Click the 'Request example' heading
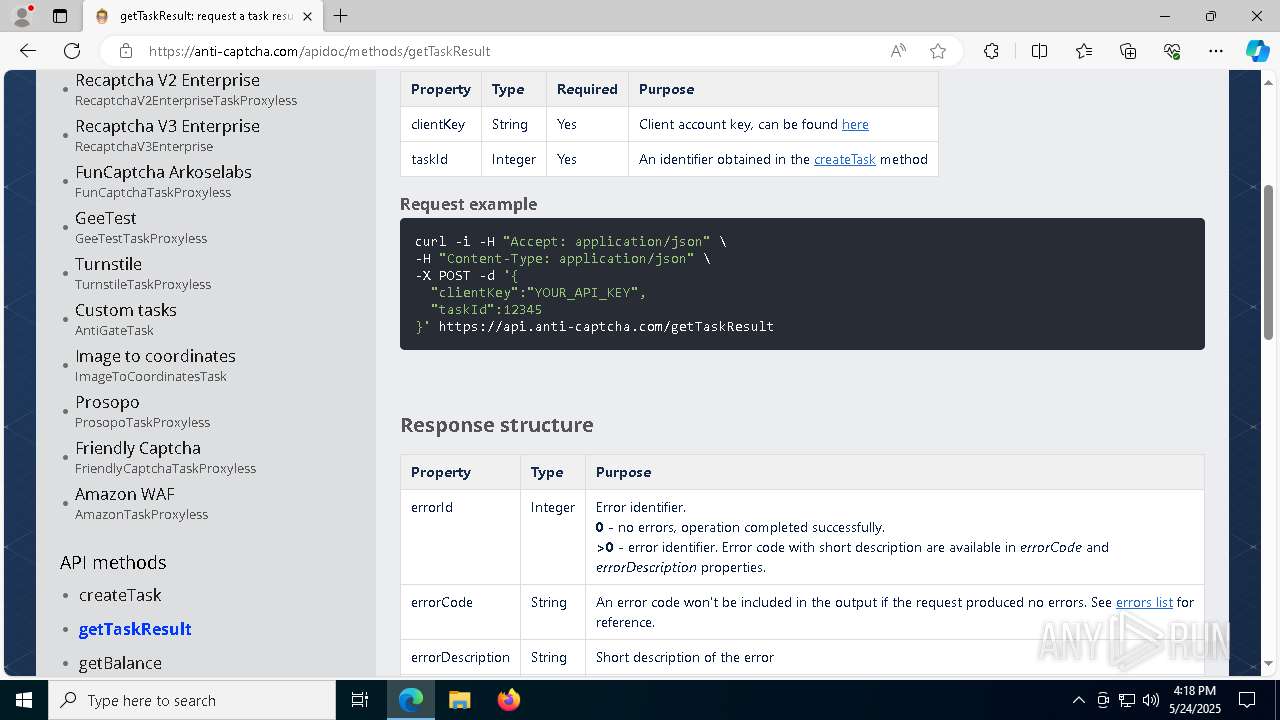 click(468, 204)
